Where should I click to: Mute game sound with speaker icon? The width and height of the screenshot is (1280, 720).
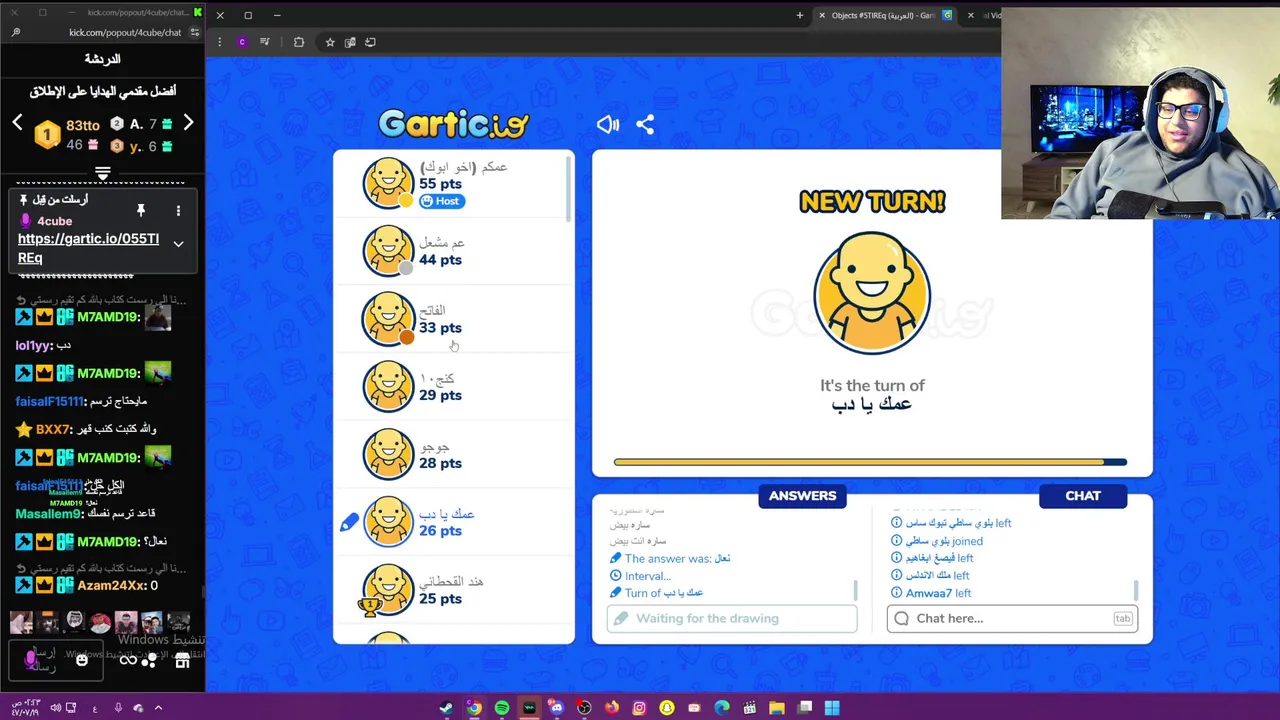[x=608, y=125]
